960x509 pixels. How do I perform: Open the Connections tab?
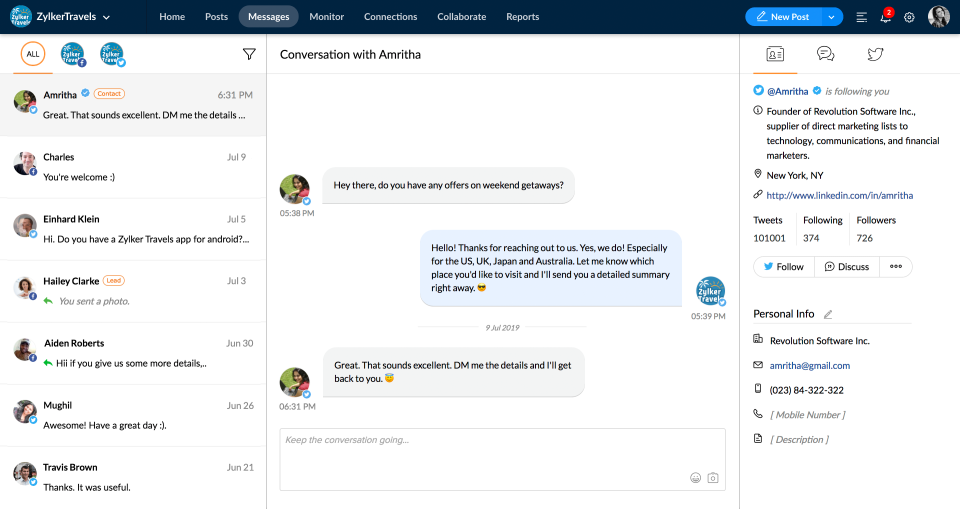coord(391,17)
